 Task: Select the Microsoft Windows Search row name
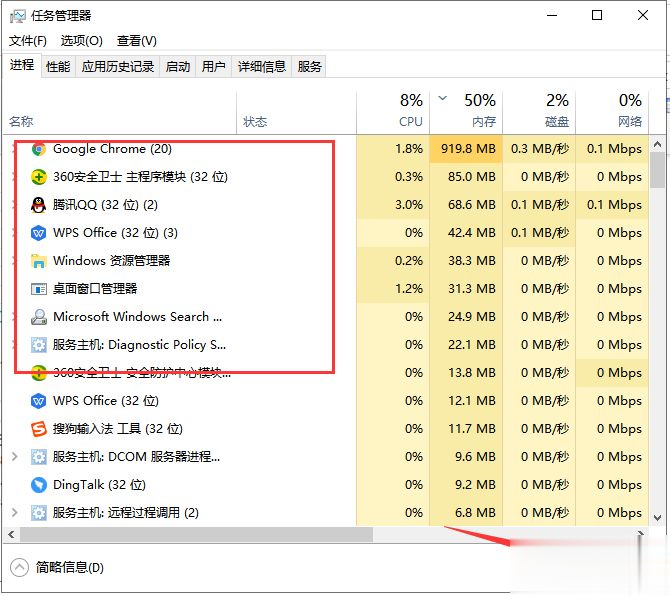tap(138, 317)
